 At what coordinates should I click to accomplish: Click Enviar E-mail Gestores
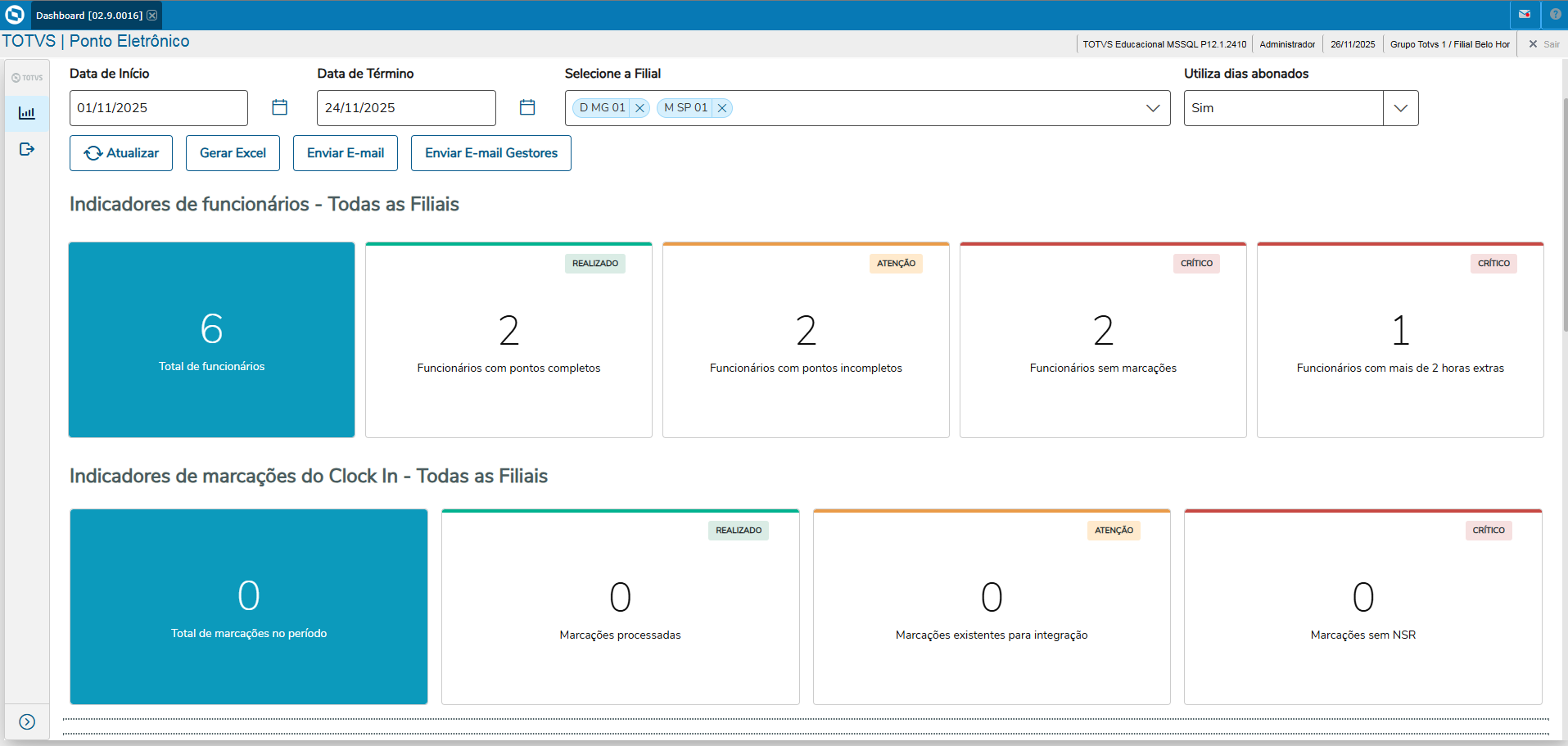coord(491,153)
